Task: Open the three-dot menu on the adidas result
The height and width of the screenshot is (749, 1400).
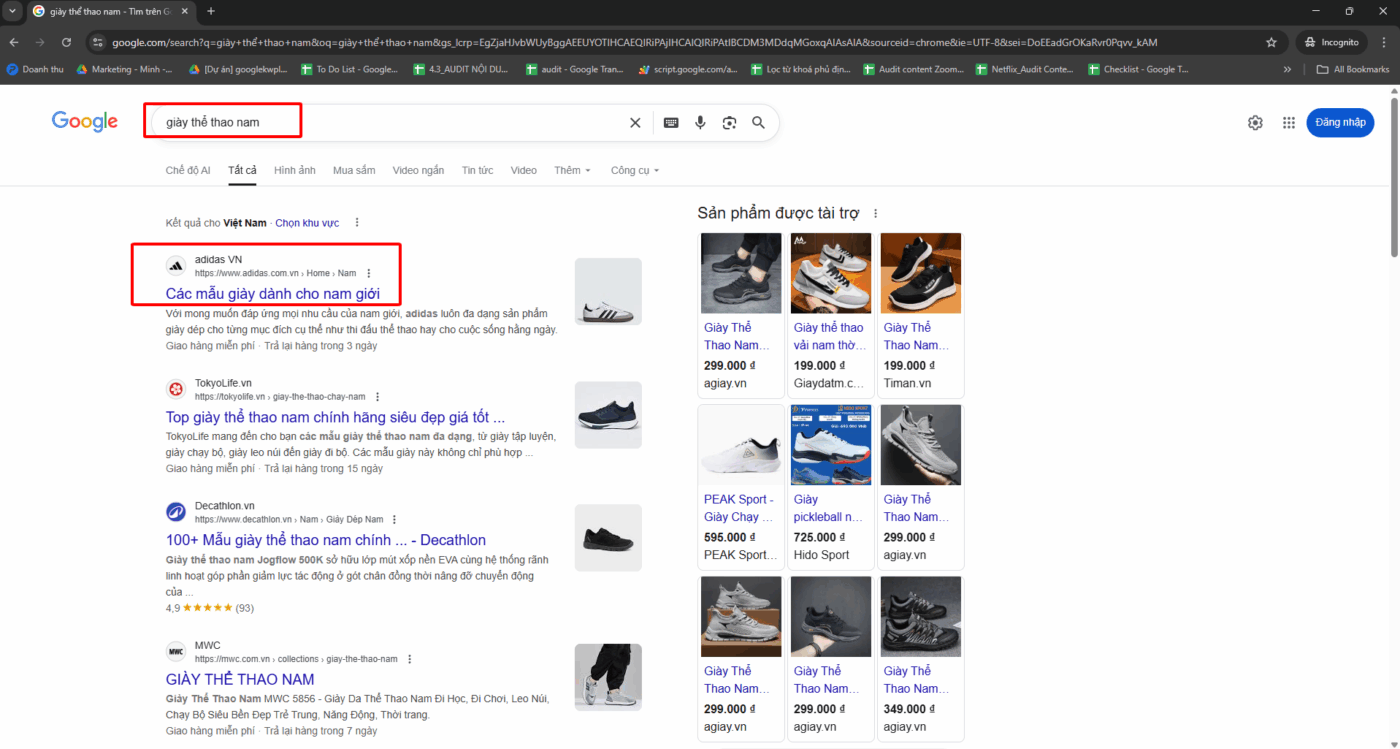Action: click(x=368, y=272)
